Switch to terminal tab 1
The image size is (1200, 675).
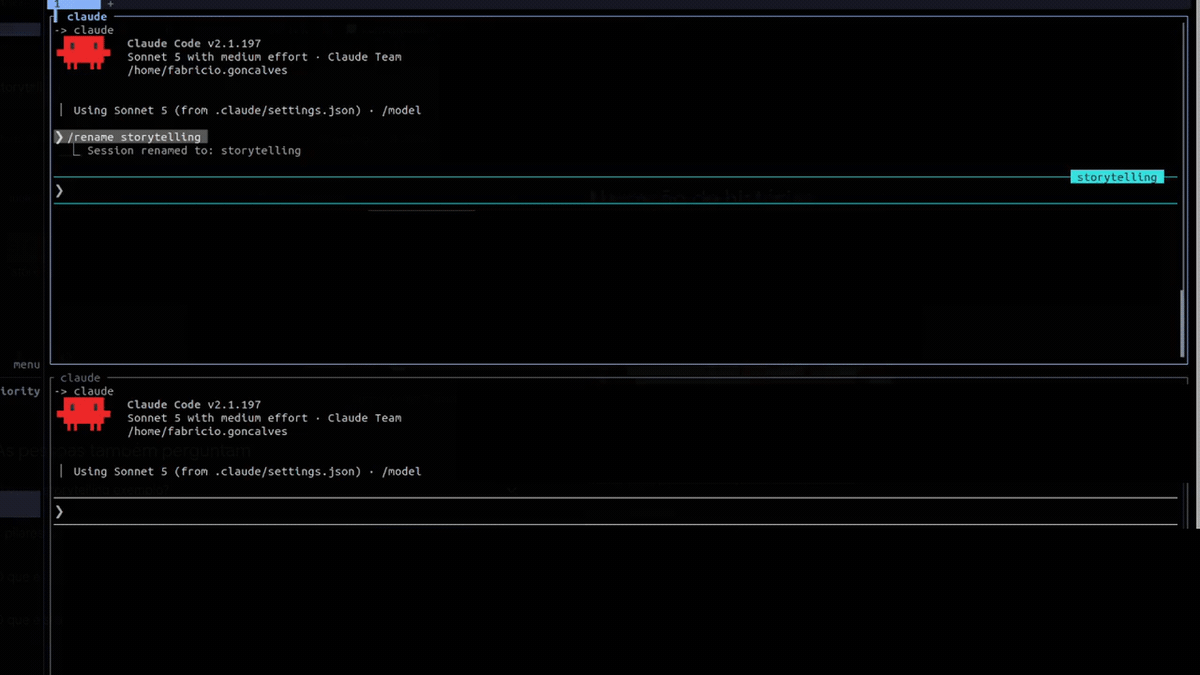pos(74,4)
